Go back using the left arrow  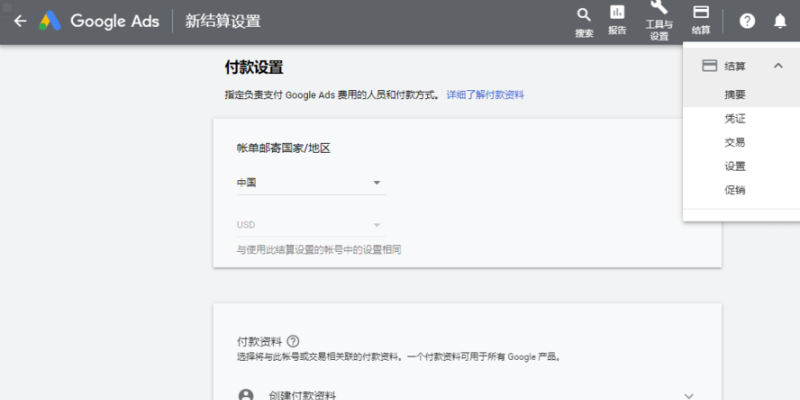[x=20, y=21]
